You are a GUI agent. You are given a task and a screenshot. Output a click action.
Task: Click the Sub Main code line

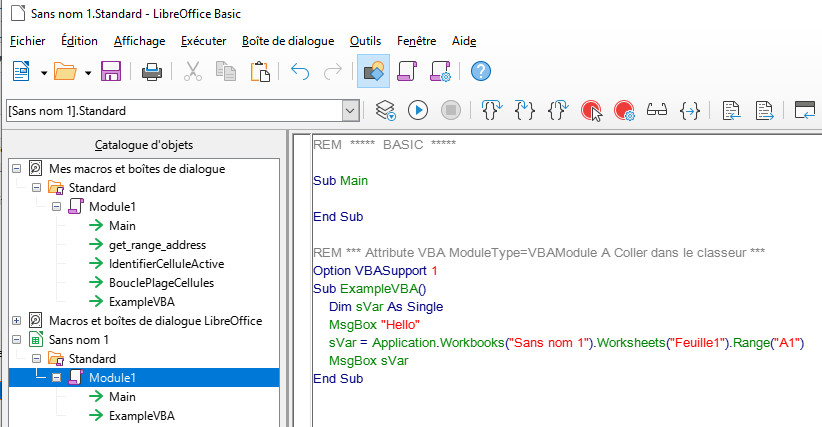(x=340, y=181)
